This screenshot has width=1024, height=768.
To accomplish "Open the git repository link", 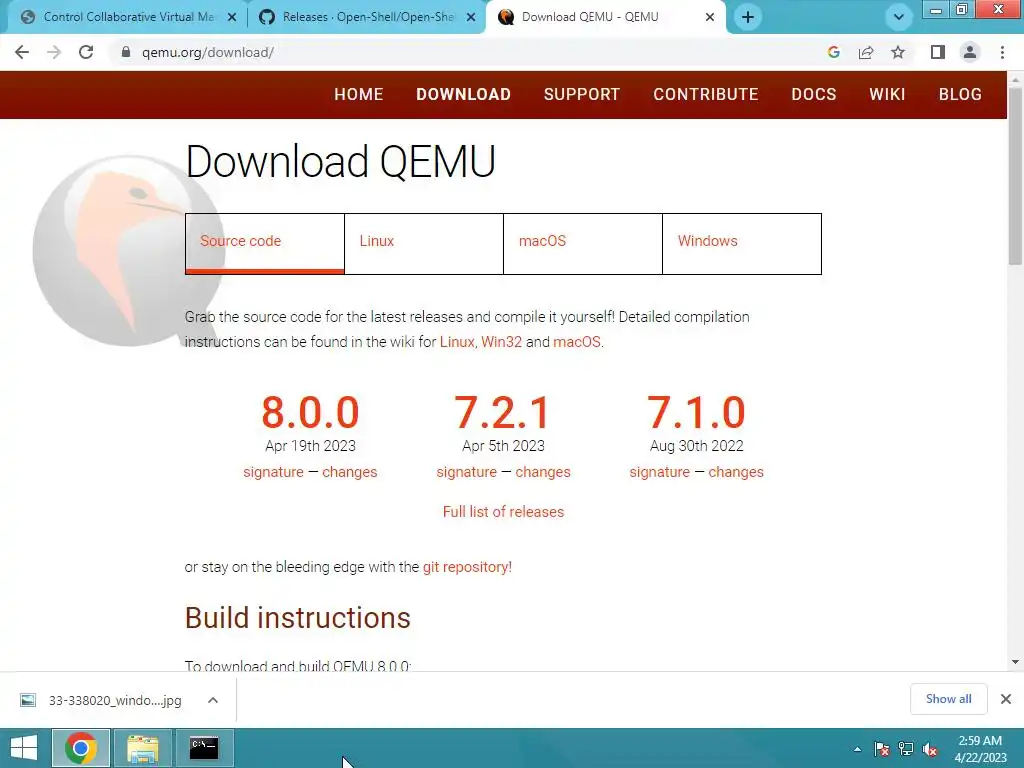I will point(467,567).
